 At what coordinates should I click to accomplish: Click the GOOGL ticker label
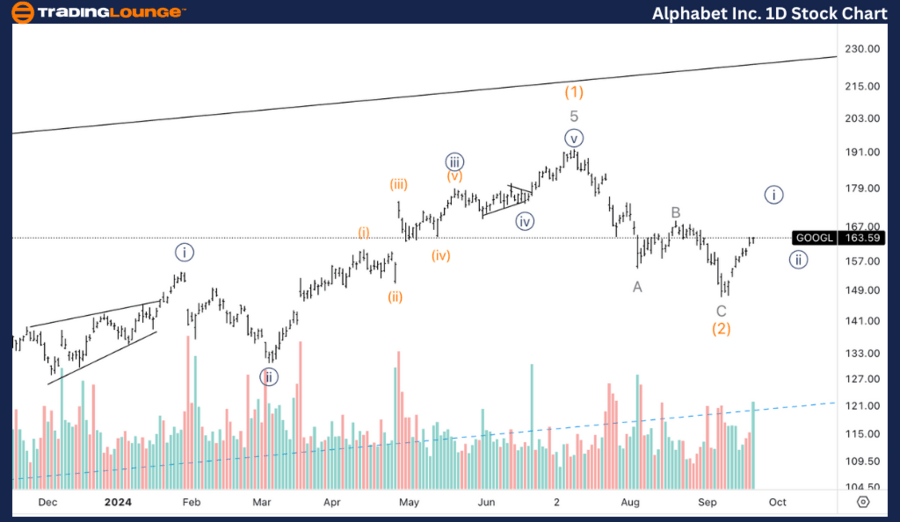coord(812,238)
